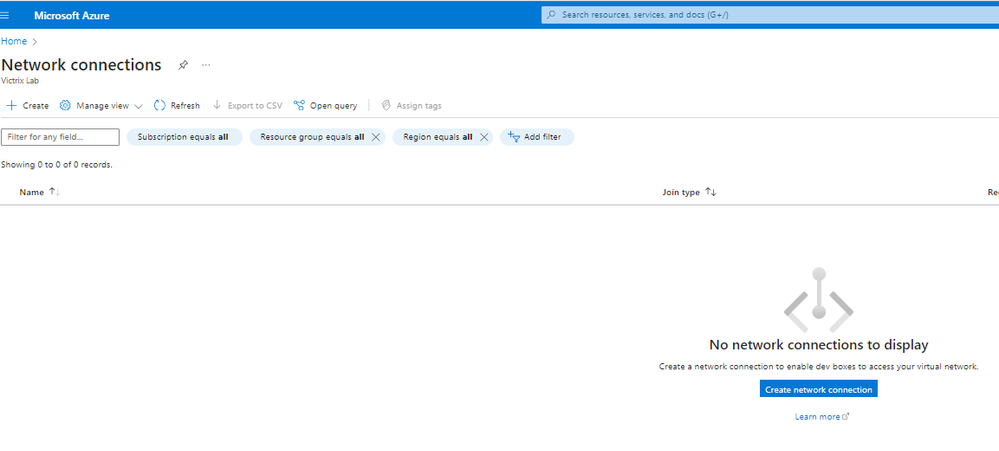Viewport: 999px width, 451px height.
Task: Click the Open query icon
Action: [299, 106]
